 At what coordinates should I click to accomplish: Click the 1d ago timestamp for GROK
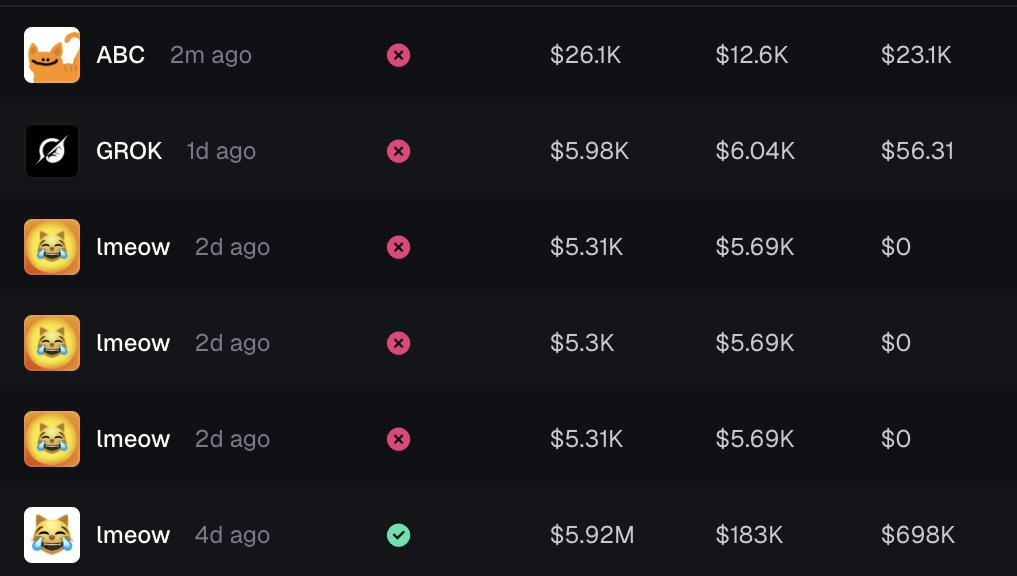tap(221, 152)
